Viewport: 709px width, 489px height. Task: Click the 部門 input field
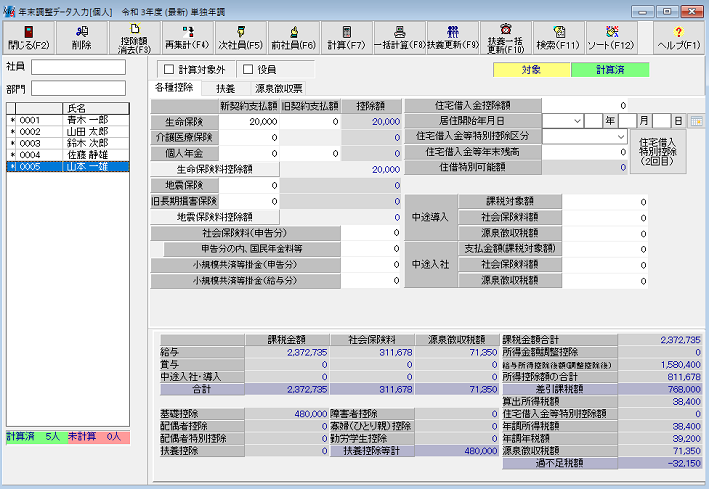point(79,88)
